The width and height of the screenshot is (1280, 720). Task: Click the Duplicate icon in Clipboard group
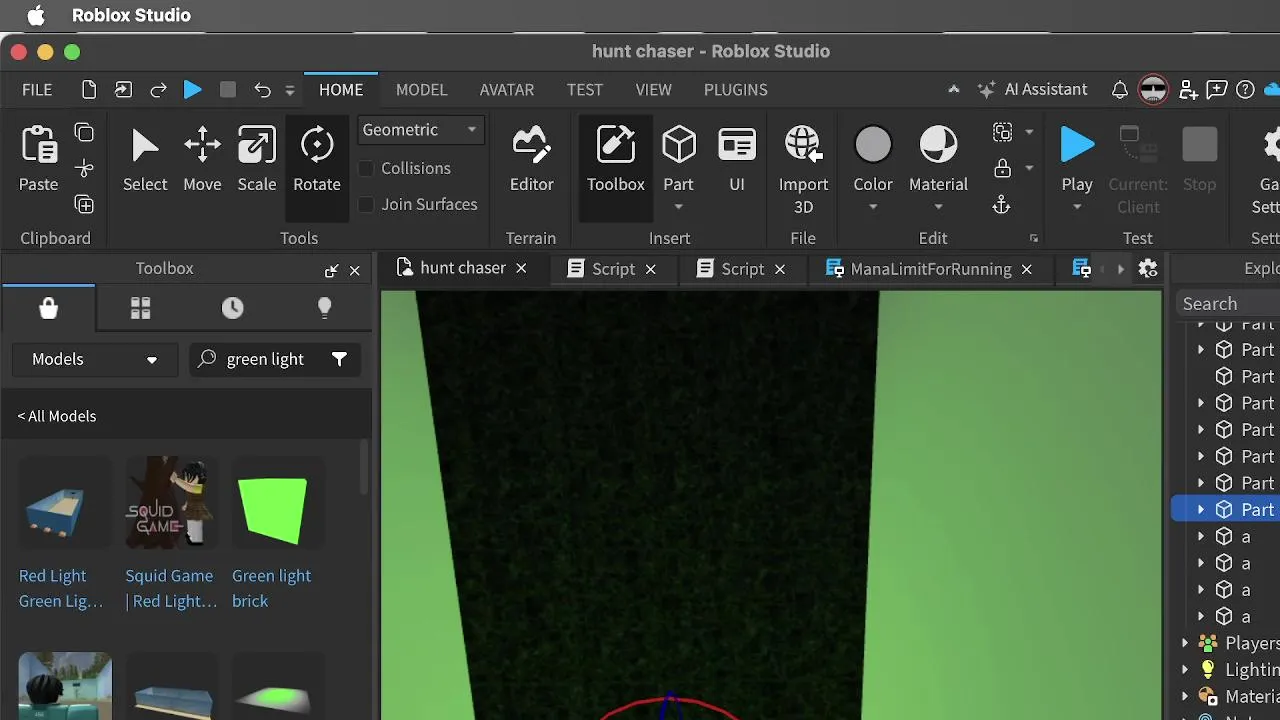coord(85,205)
